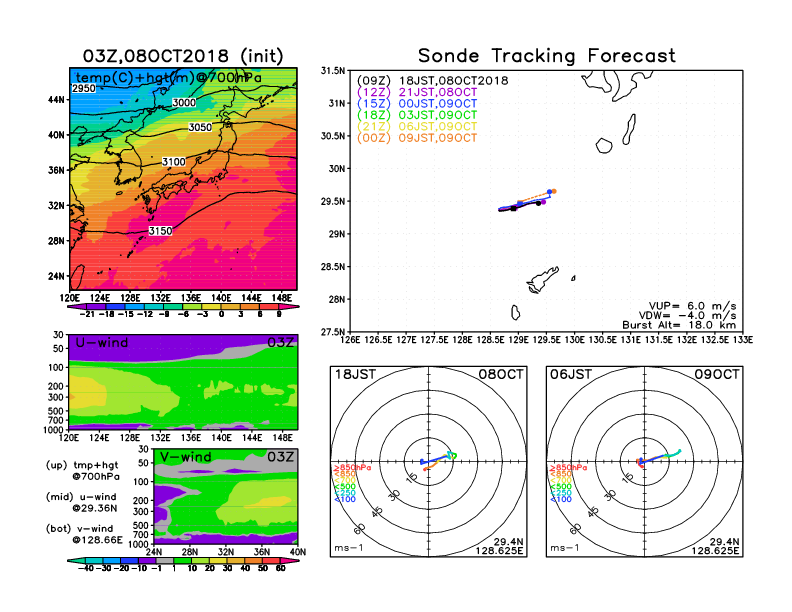Click the "VUP= 6.0 m/s" value
Screen dimensions: 792x612
(x=692, y=306)
